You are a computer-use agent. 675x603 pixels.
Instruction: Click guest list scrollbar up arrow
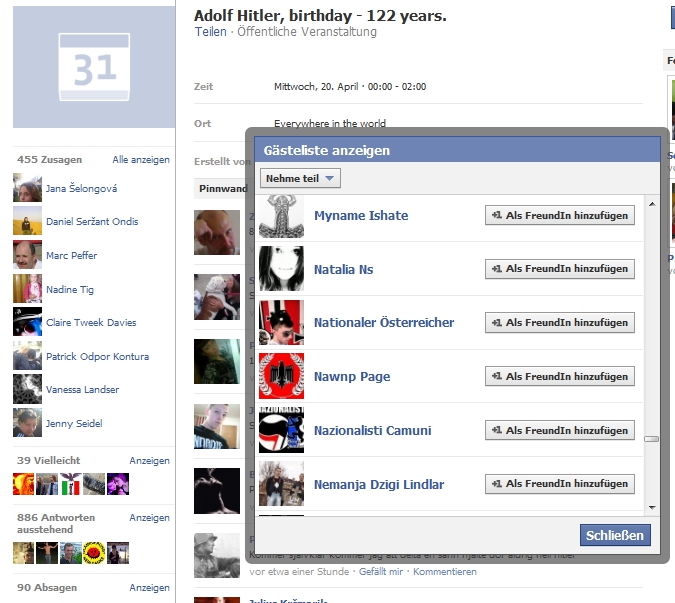click(652, 204)
